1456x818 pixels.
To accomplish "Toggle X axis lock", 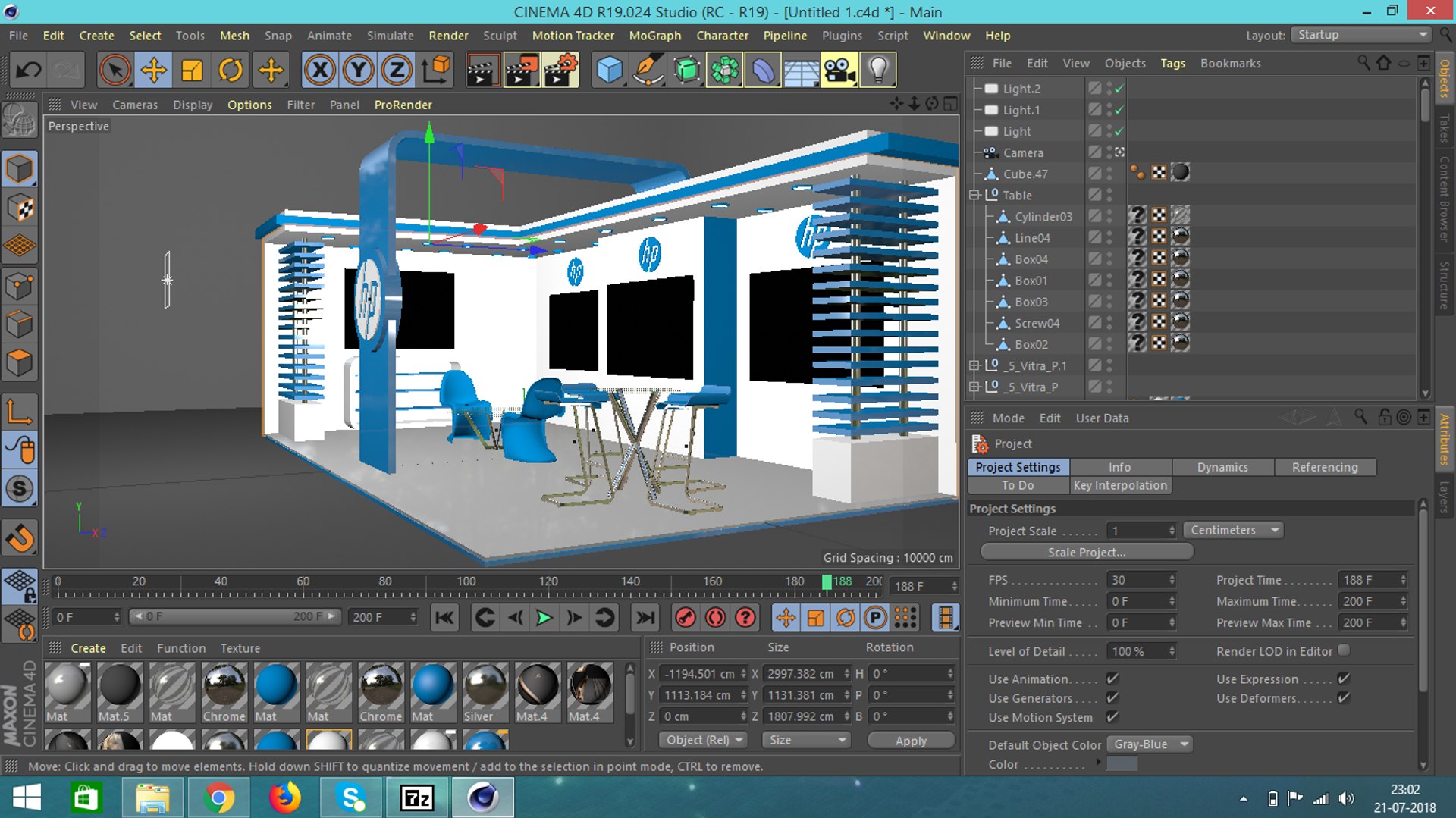I will pos(319,71).
